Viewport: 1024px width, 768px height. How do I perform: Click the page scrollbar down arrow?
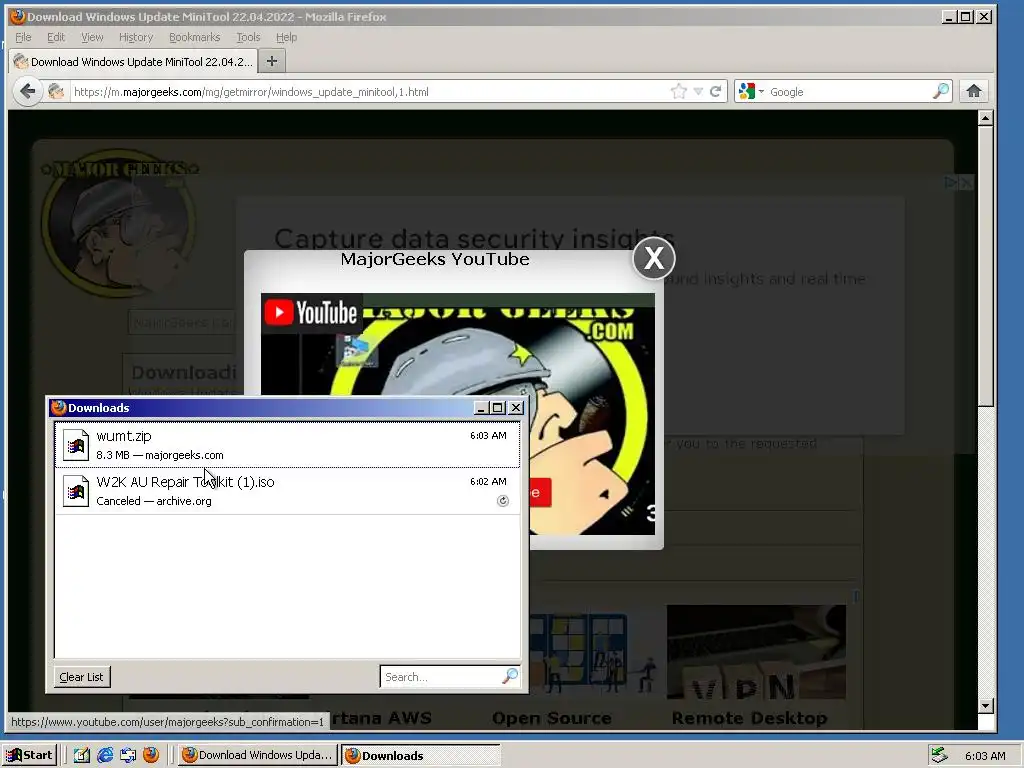986,705
